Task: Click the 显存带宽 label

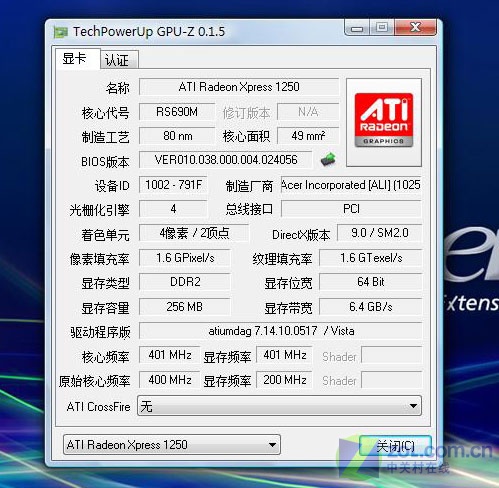Action: 288,308
